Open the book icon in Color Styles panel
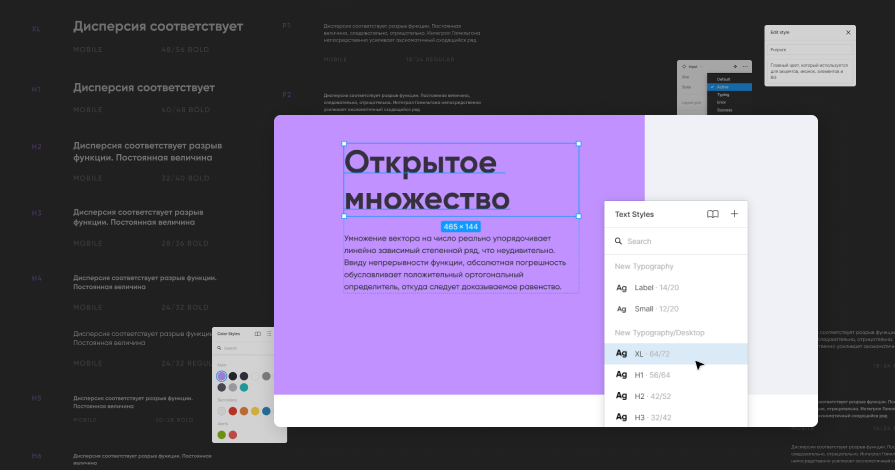 pos(257,334)
